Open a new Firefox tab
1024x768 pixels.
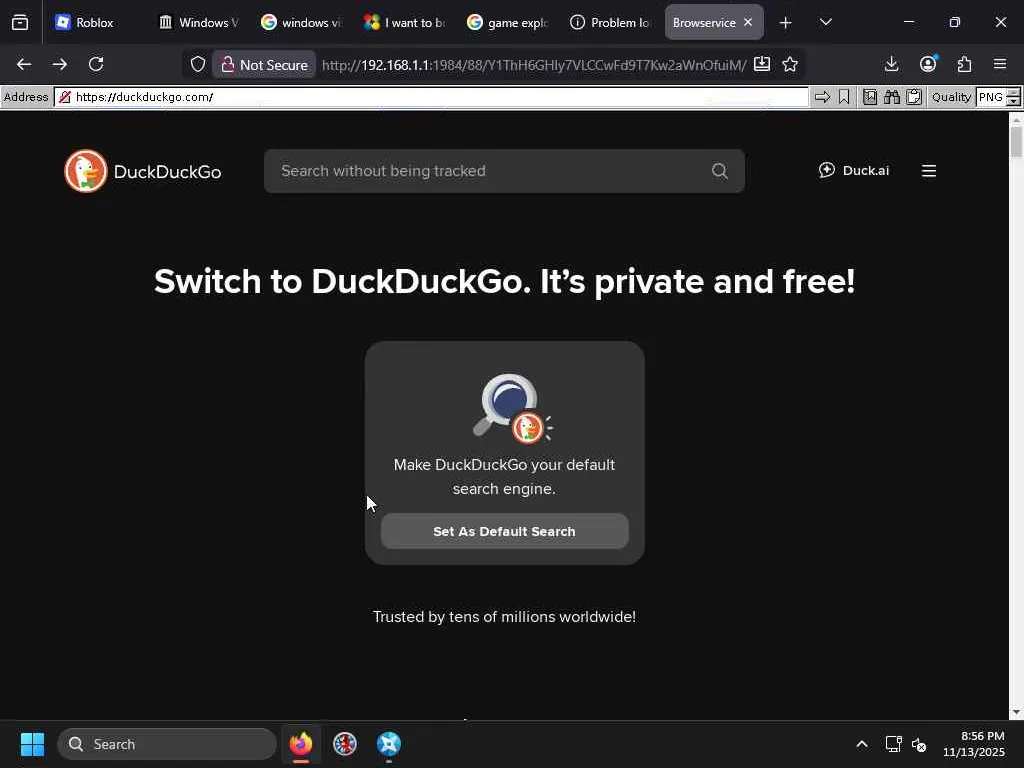point(786,23)
